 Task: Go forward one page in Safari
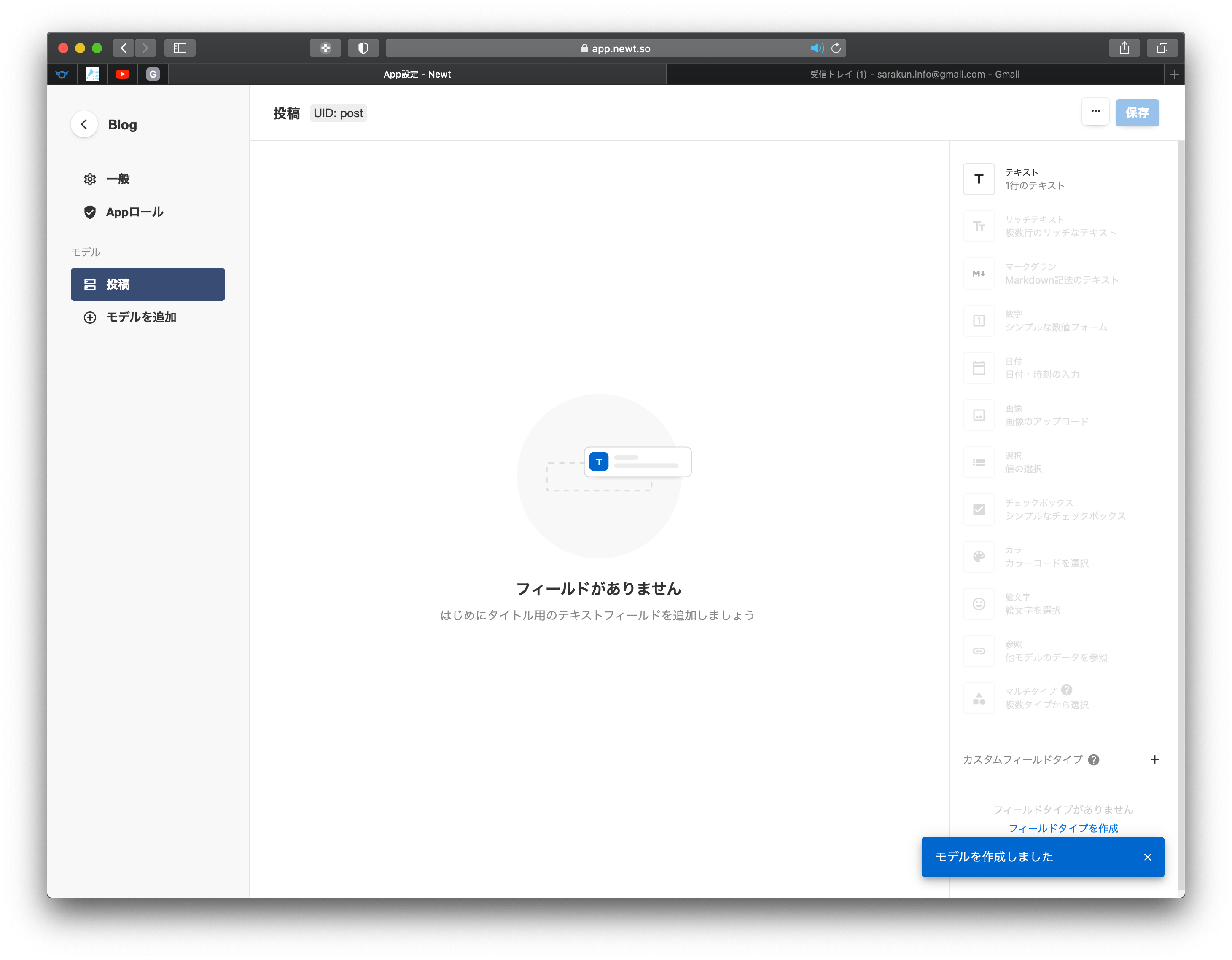(145, 48)
